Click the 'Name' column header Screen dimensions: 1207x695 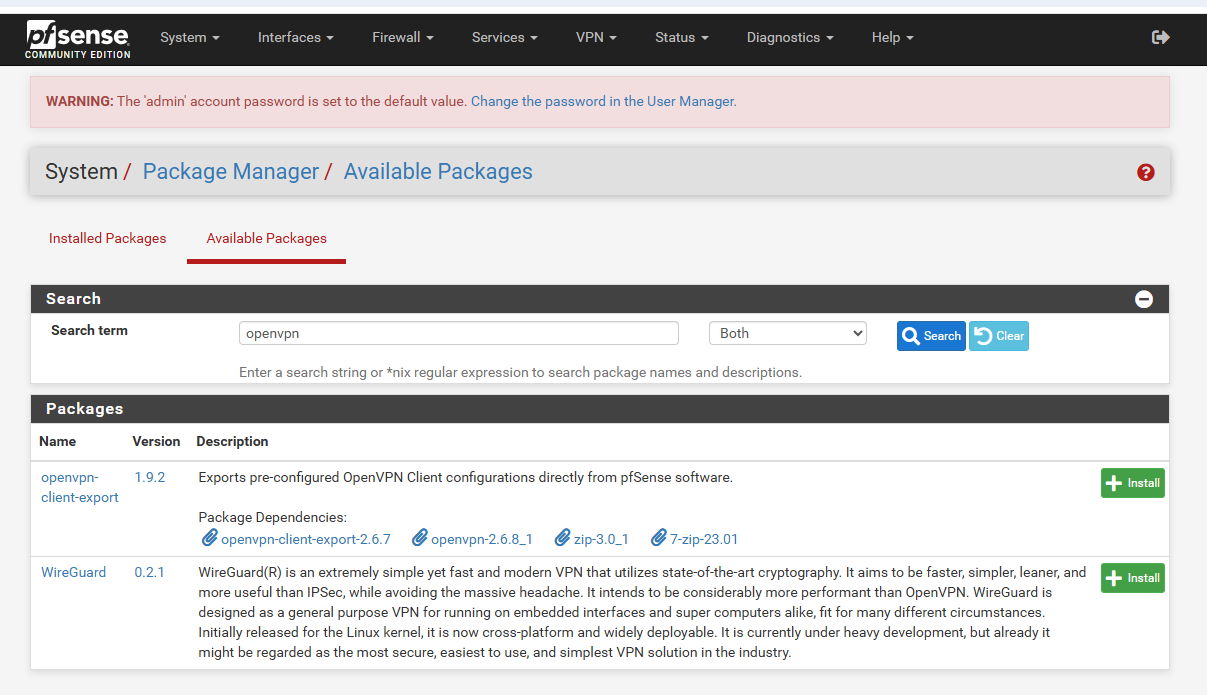coord(58,441)
